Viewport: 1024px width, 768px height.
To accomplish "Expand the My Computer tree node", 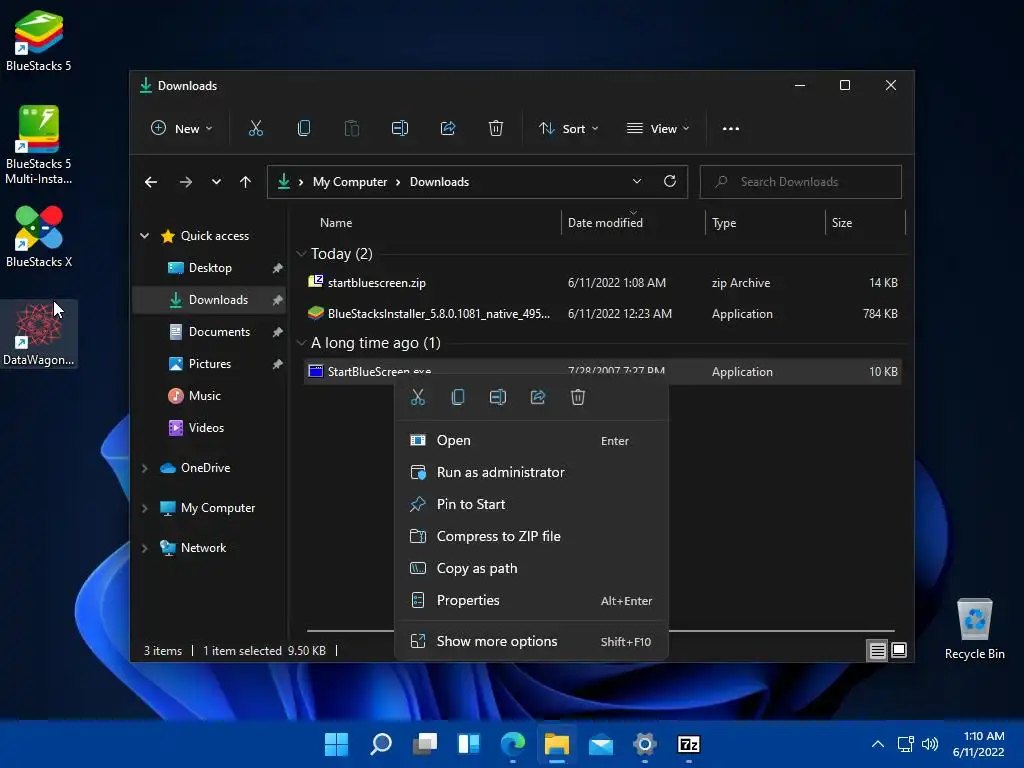I will [144, 508].
